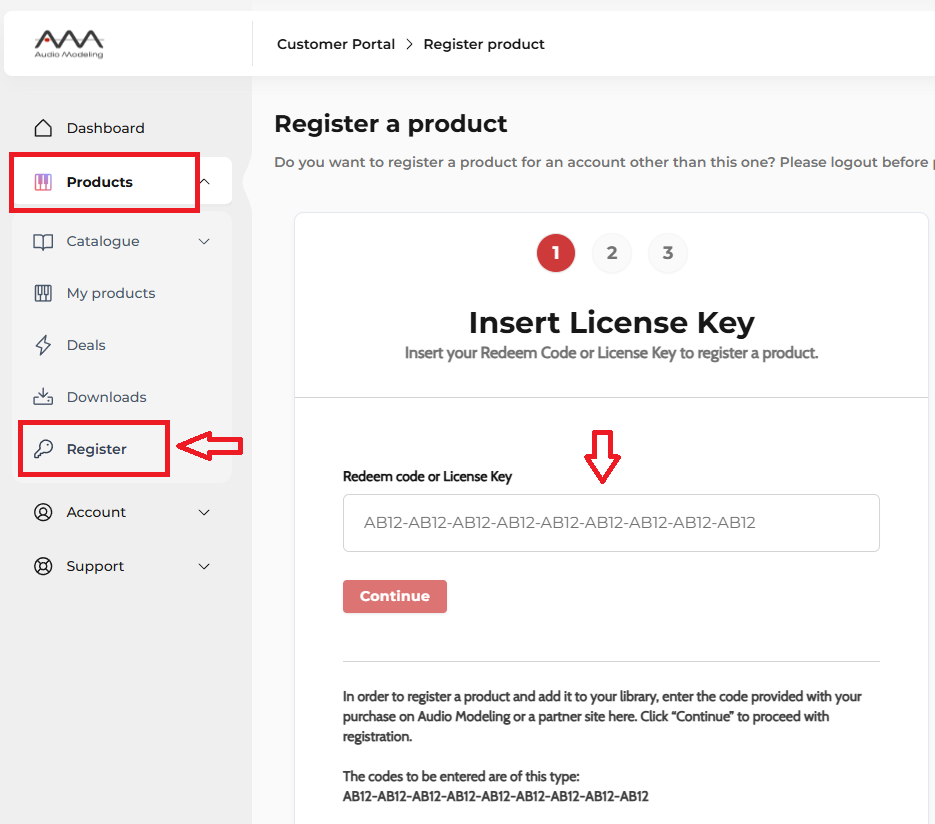Click the Deals lightning bolt icon
This screenshot has height=824, width=935.
coord(43,345)
